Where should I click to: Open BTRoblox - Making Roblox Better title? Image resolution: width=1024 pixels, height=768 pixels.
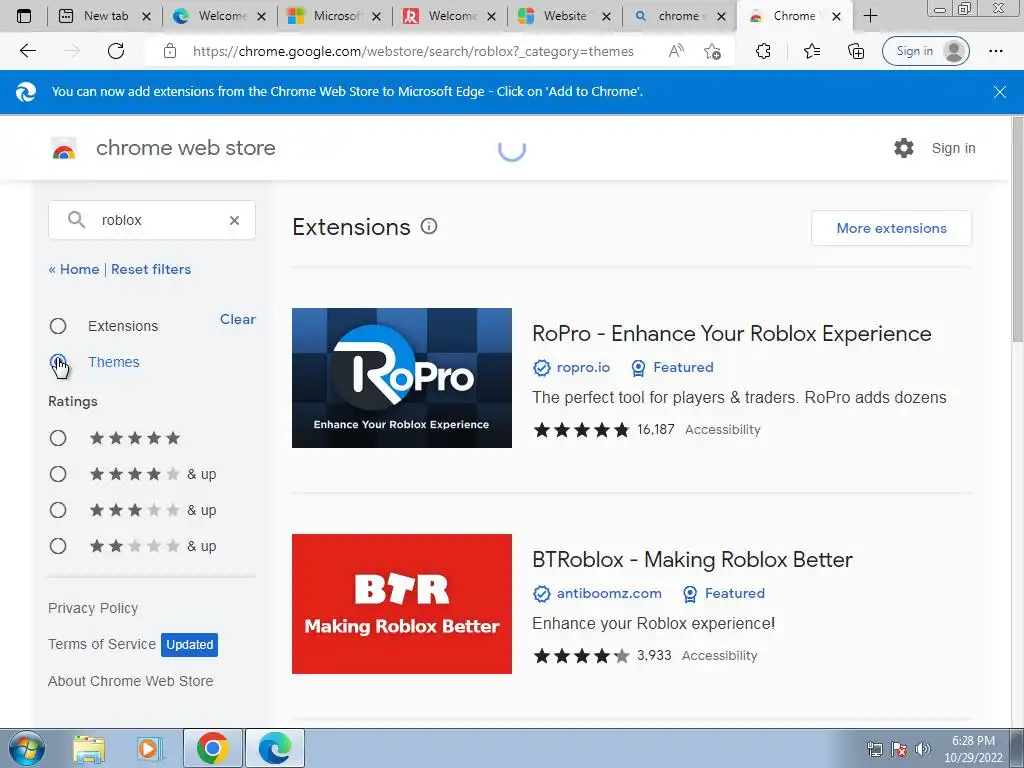click(x=692, y=560)
